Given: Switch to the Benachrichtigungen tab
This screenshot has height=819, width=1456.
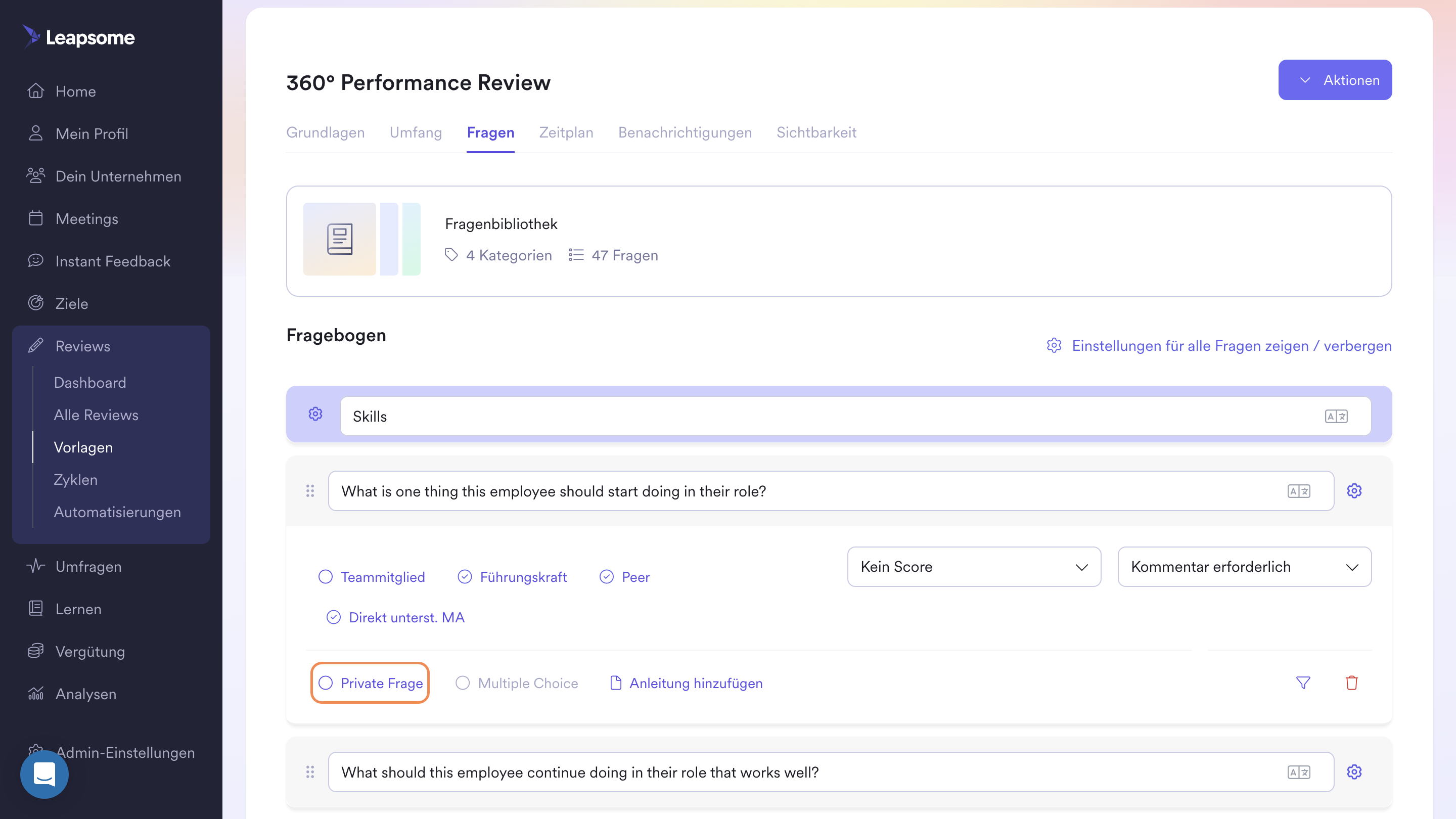Looking at the screenshot, I should click(x=685, y=132).
